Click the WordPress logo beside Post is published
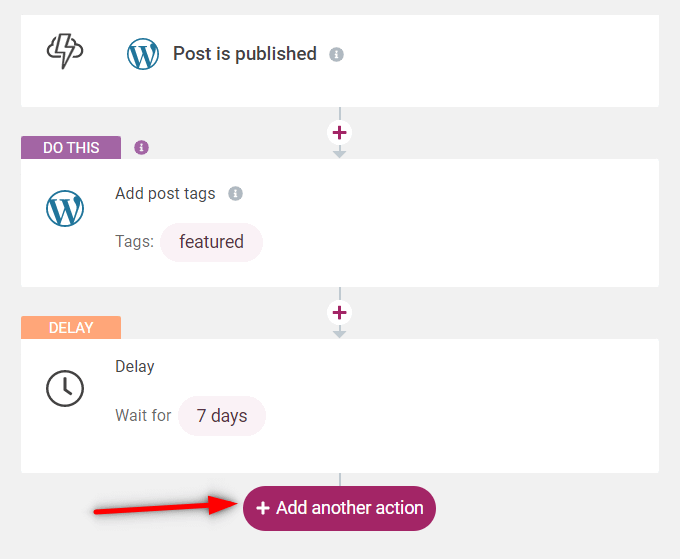 (143, 54)
